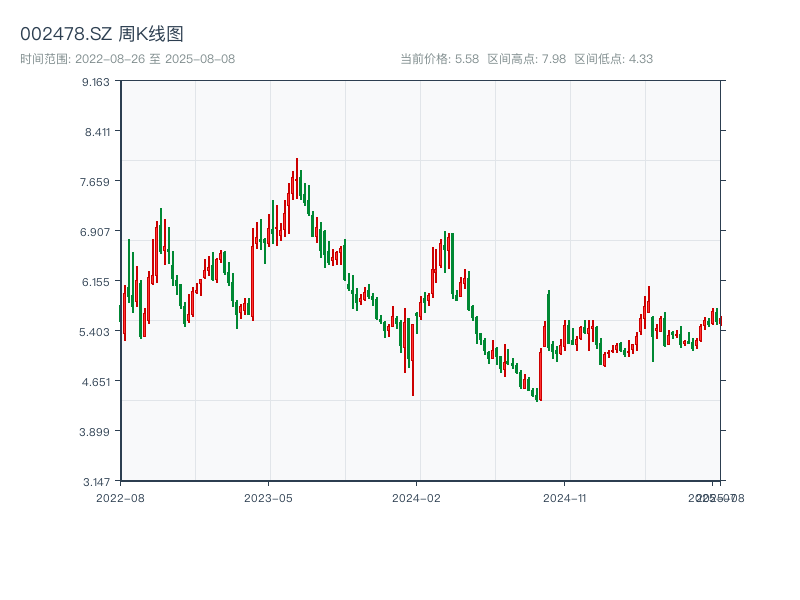
Task: Select the 当前价格 5.58 label
Action: [x=440, y=59]
